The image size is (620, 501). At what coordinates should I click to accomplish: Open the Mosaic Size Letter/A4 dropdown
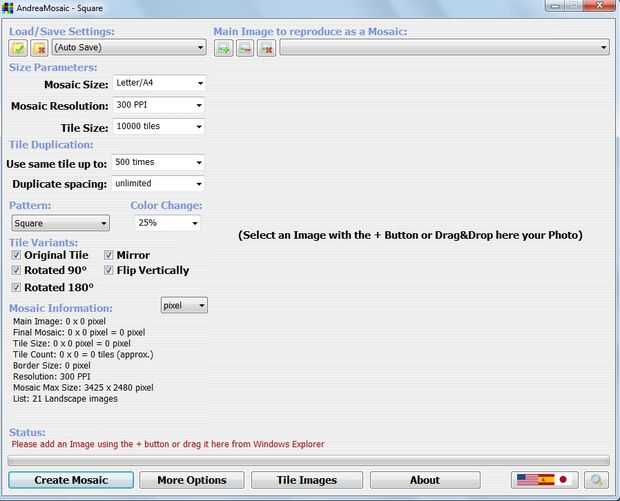pos(159,83)
